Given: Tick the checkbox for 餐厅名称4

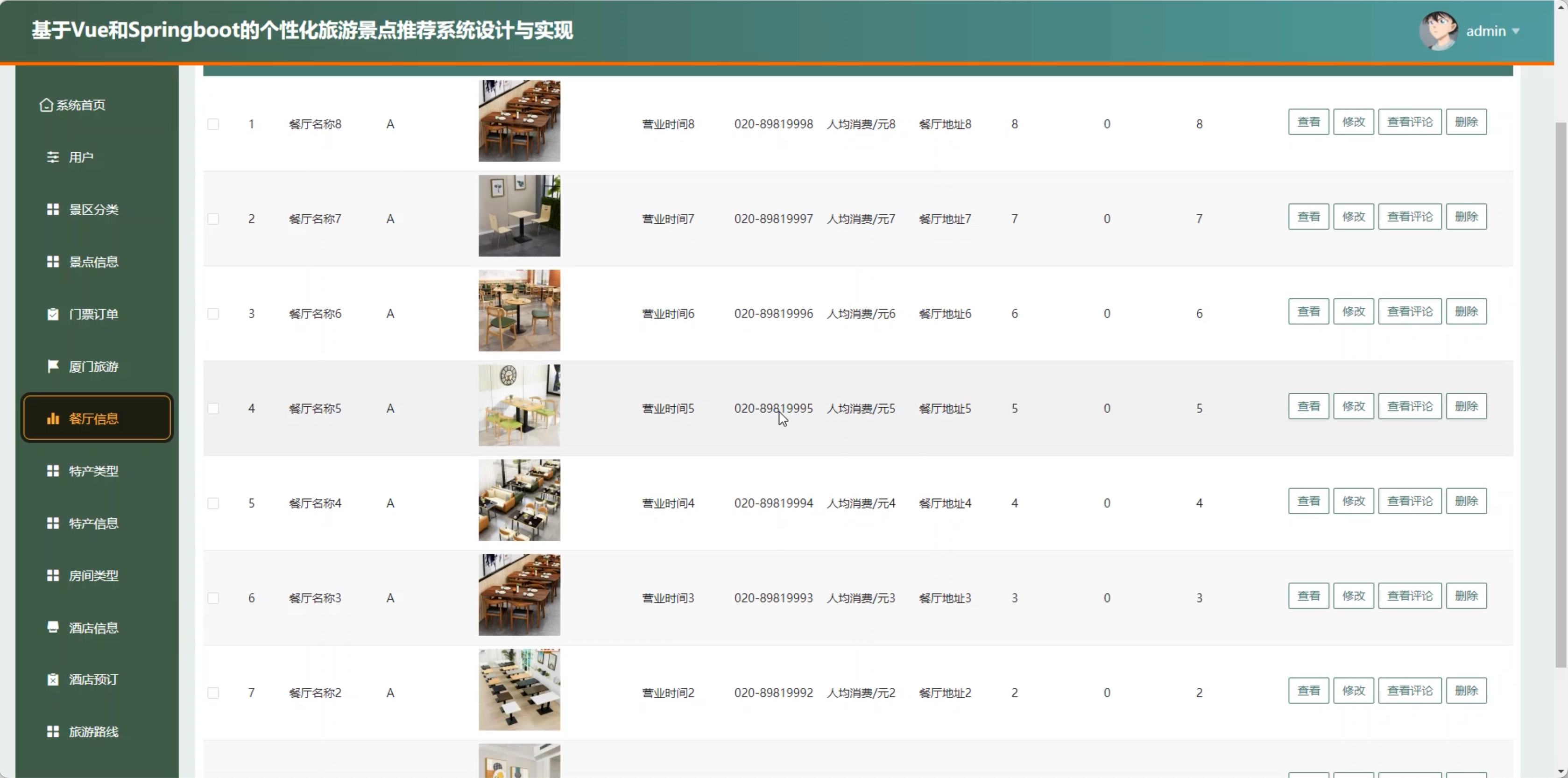Looking at the screenshot, I should [213, 503].
